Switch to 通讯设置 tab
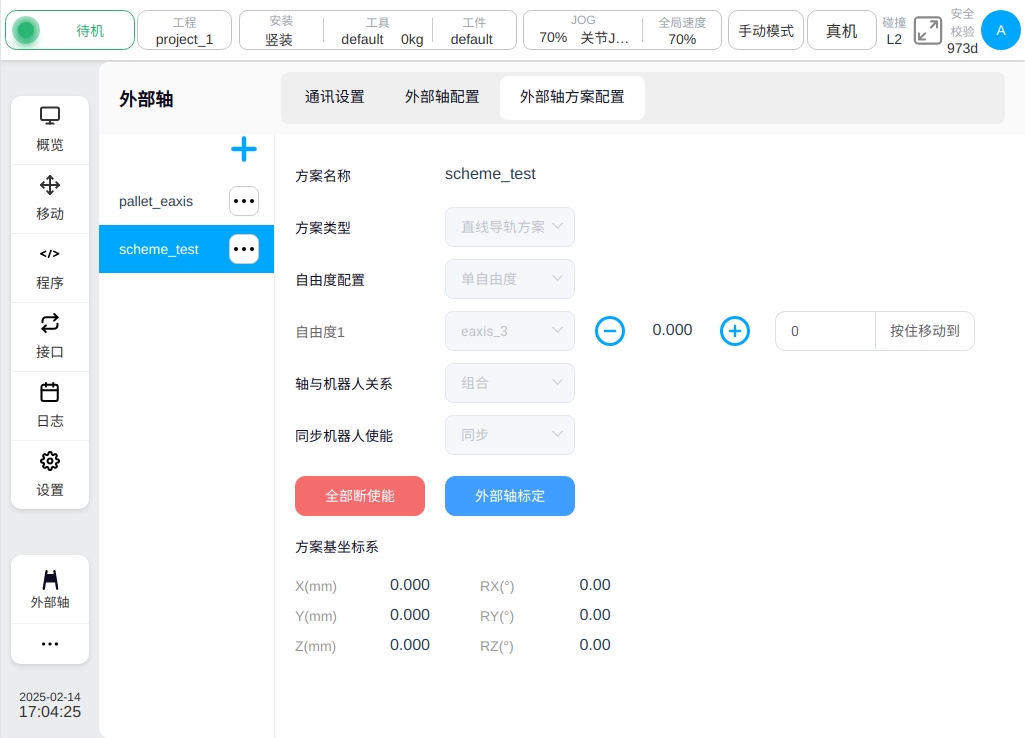The height and width of the screenshot is (738, 1025). [334, 97]
